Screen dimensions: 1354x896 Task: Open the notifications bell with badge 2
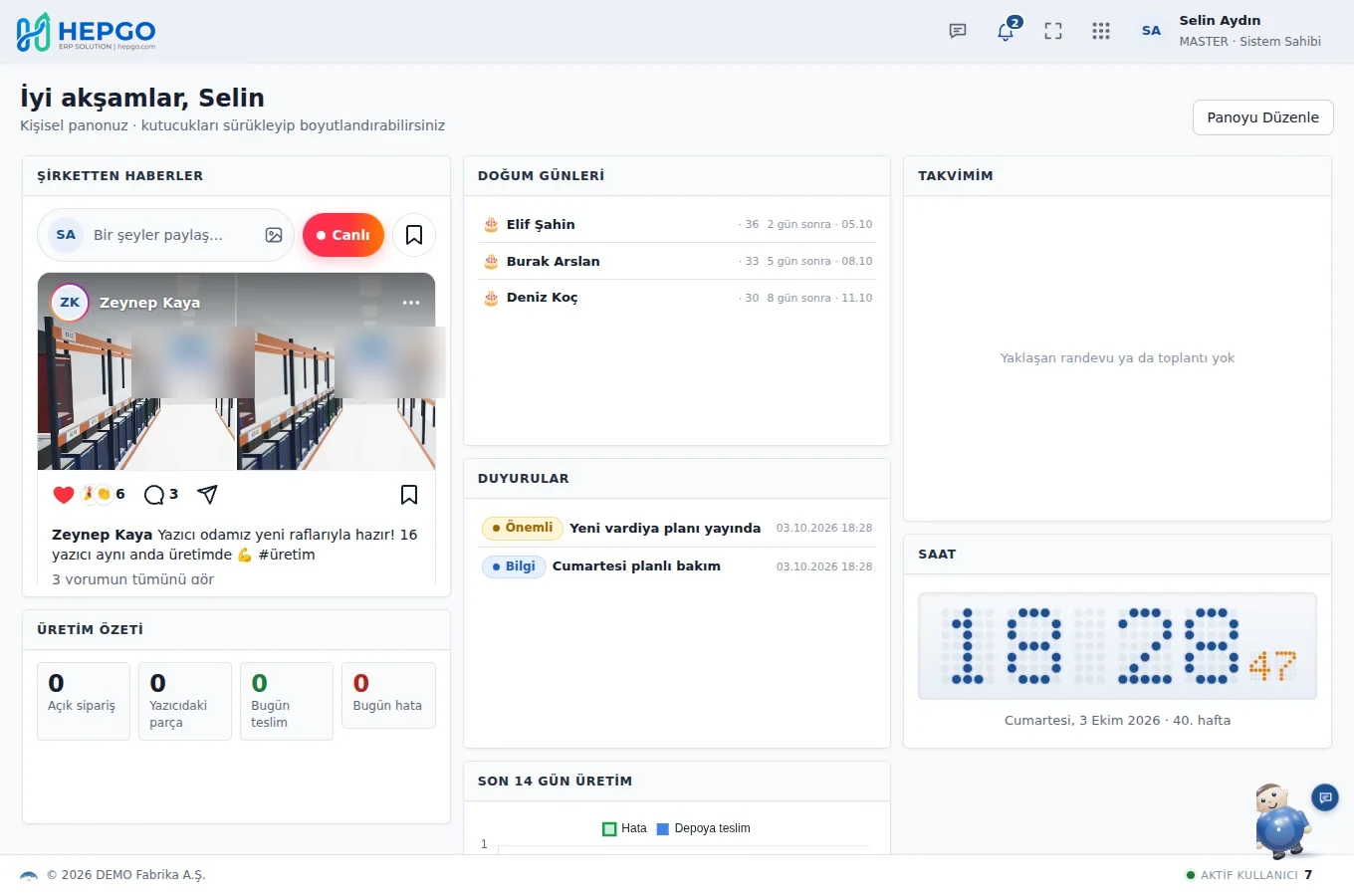pyautogui.click(x=1007, y=31)
